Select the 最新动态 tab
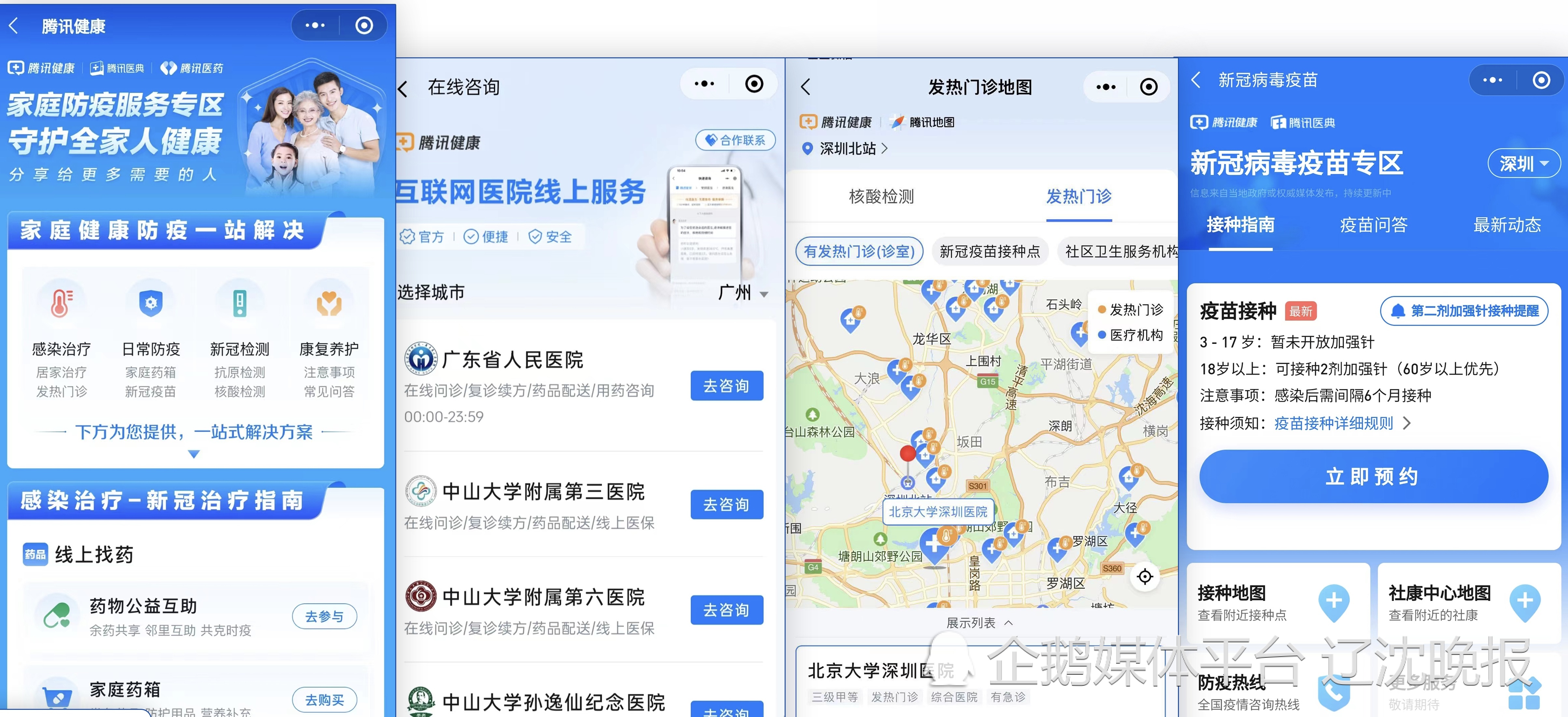Image resolution: width=1568 pixels, height=717 pixels. [x=1506, y=225]
